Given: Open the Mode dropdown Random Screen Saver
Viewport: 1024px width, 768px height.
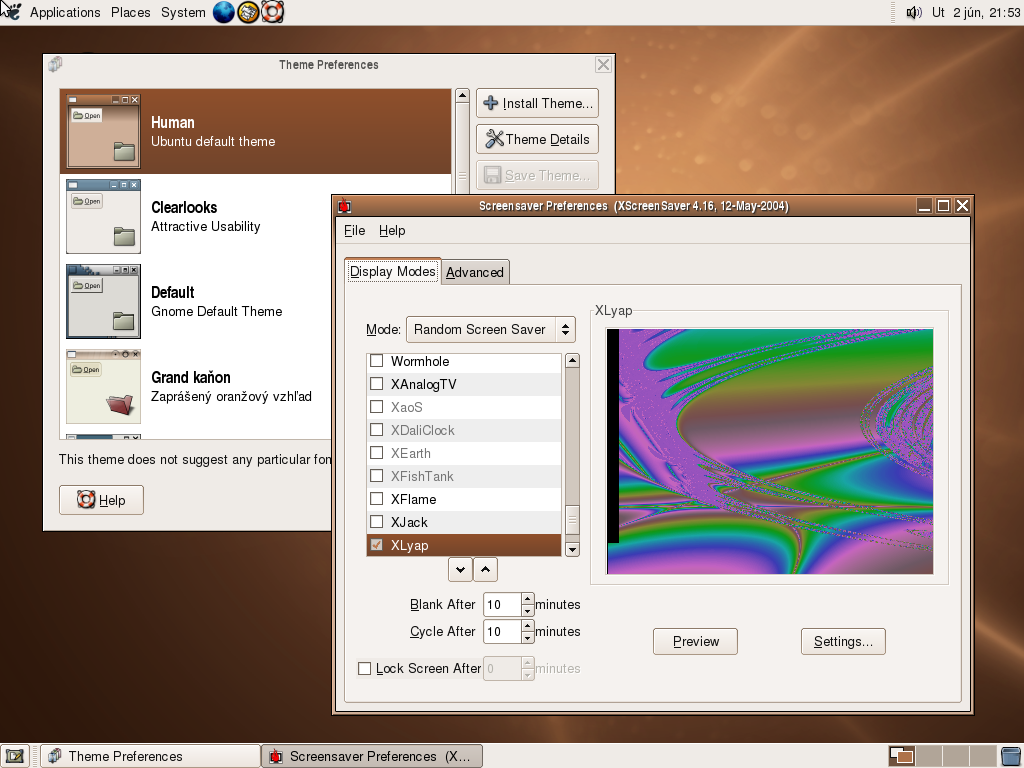Looking at the screenshot, I should pos(490,329).
